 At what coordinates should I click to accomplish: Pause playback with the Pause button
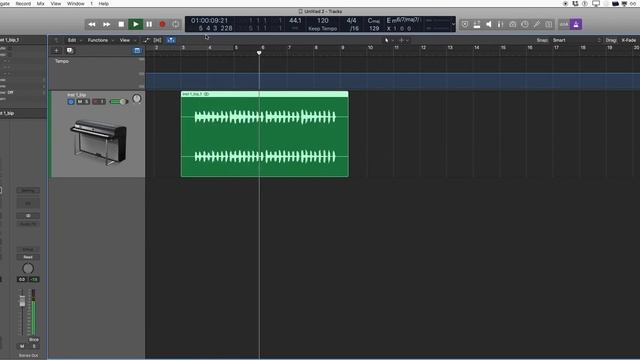click(x=149, y=24)
